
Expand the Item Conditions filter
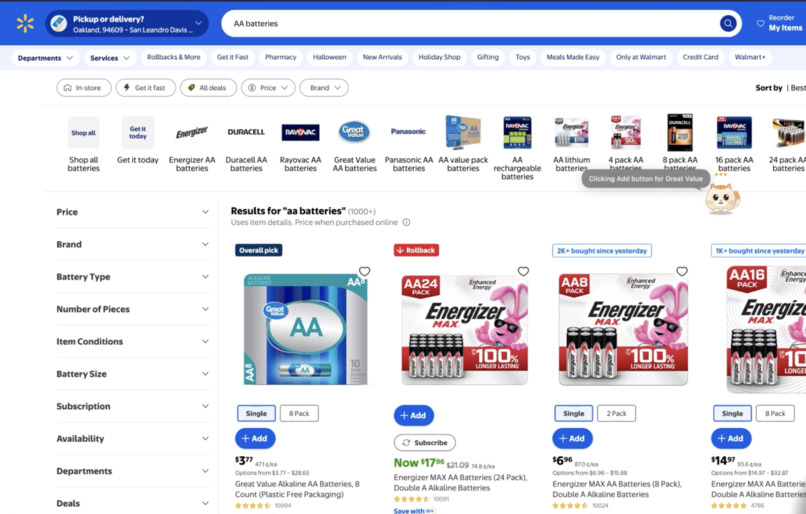coord(133,341)
